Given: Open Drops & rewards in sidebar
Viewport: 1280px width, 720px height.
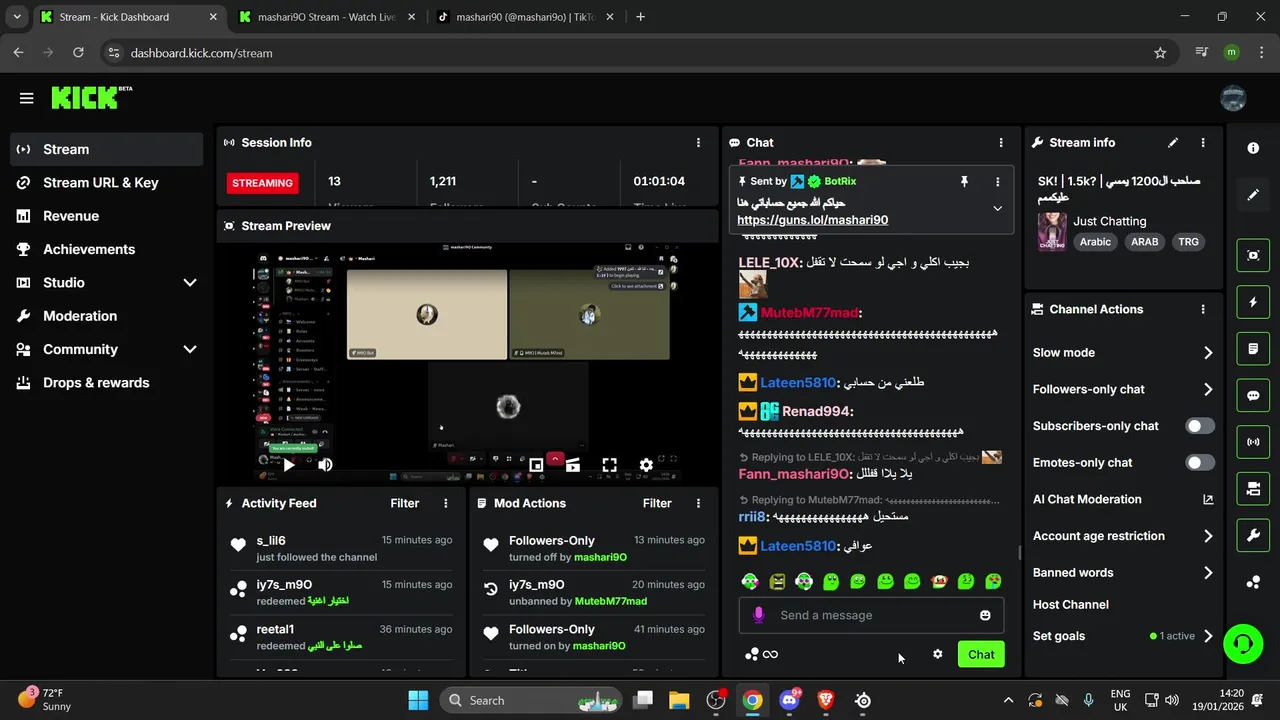Looking at the screenshot, I should point(106,383).
